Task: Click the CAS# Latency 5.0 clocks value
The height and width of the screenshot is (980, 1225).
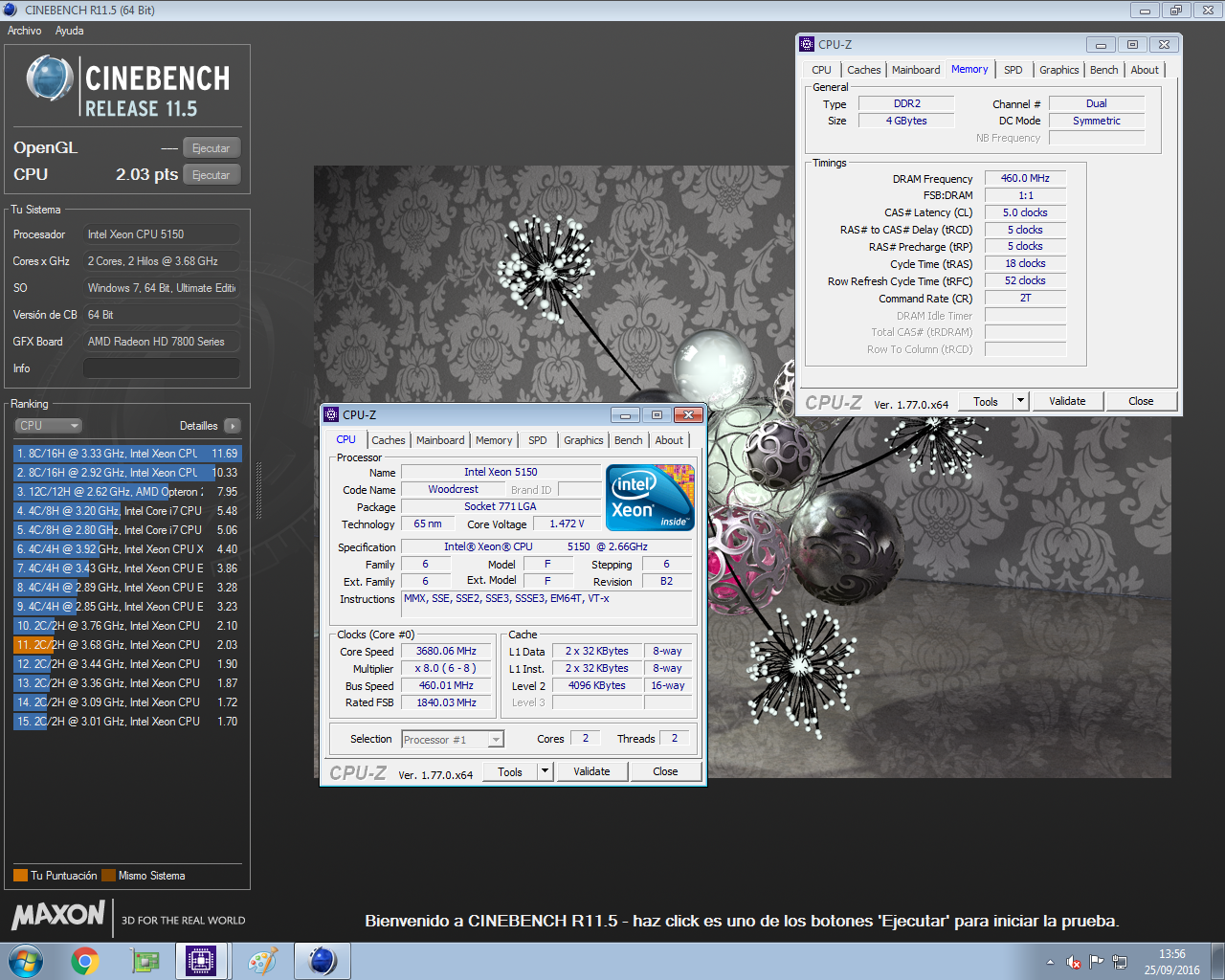Action: 1025,213
